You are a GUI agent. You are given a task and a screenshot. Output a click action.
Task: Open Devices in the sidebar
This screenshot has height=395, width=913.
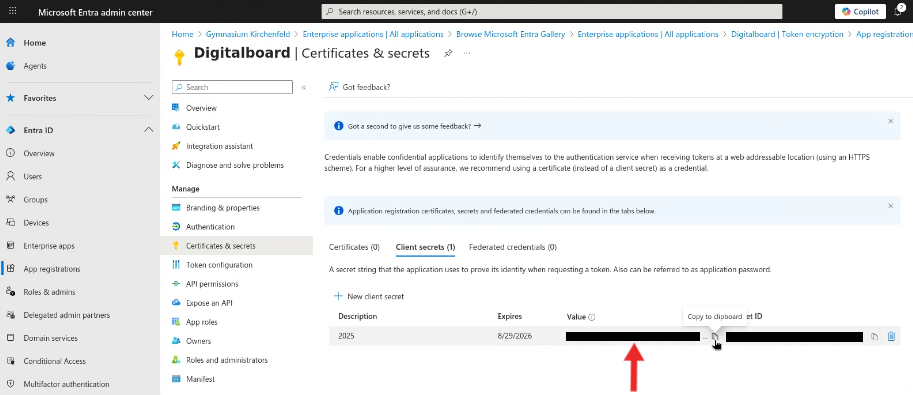(x=36, y=223)
